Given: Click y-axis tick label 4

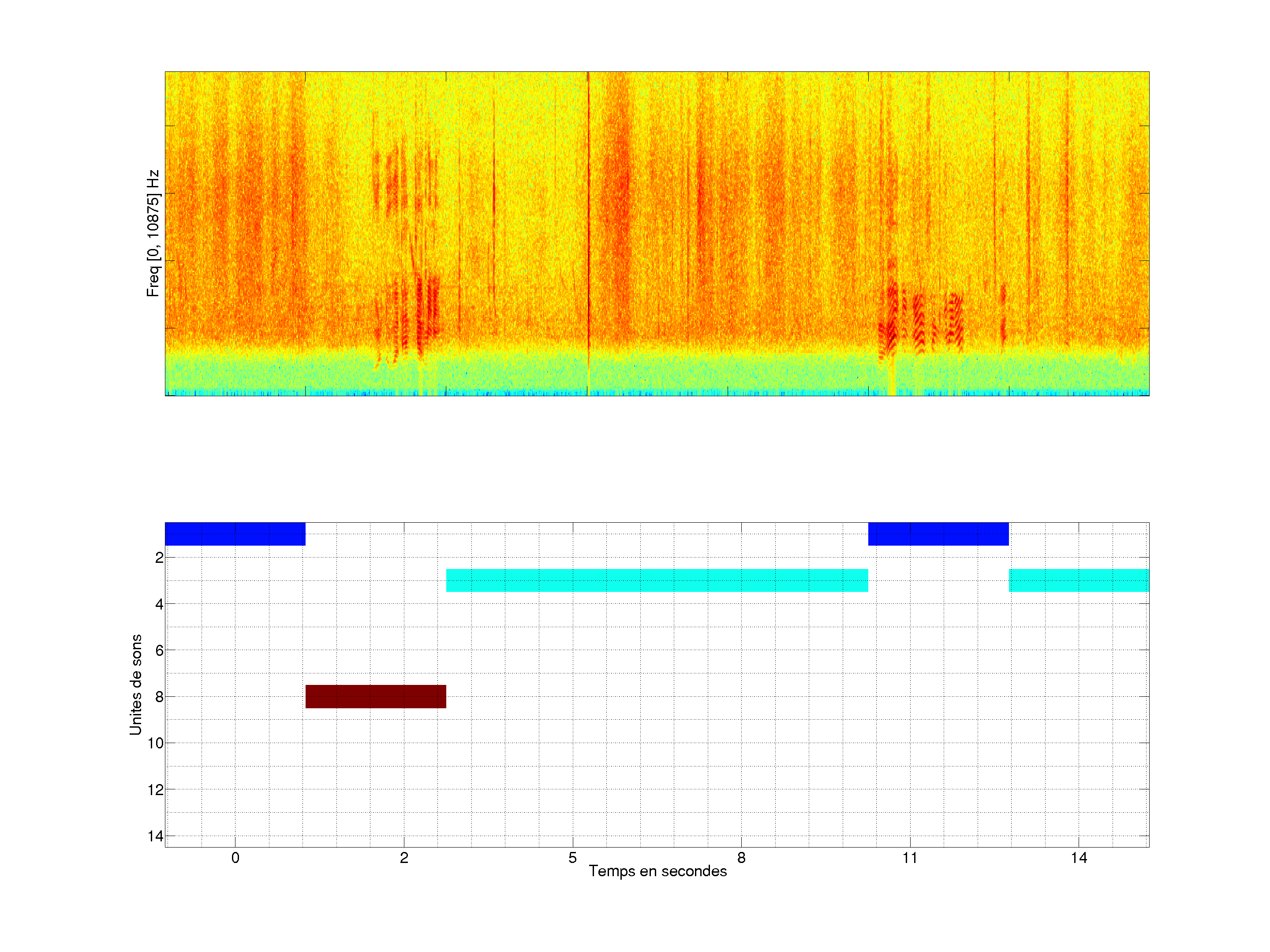Looking at the screenshot, I should [159, 604].
